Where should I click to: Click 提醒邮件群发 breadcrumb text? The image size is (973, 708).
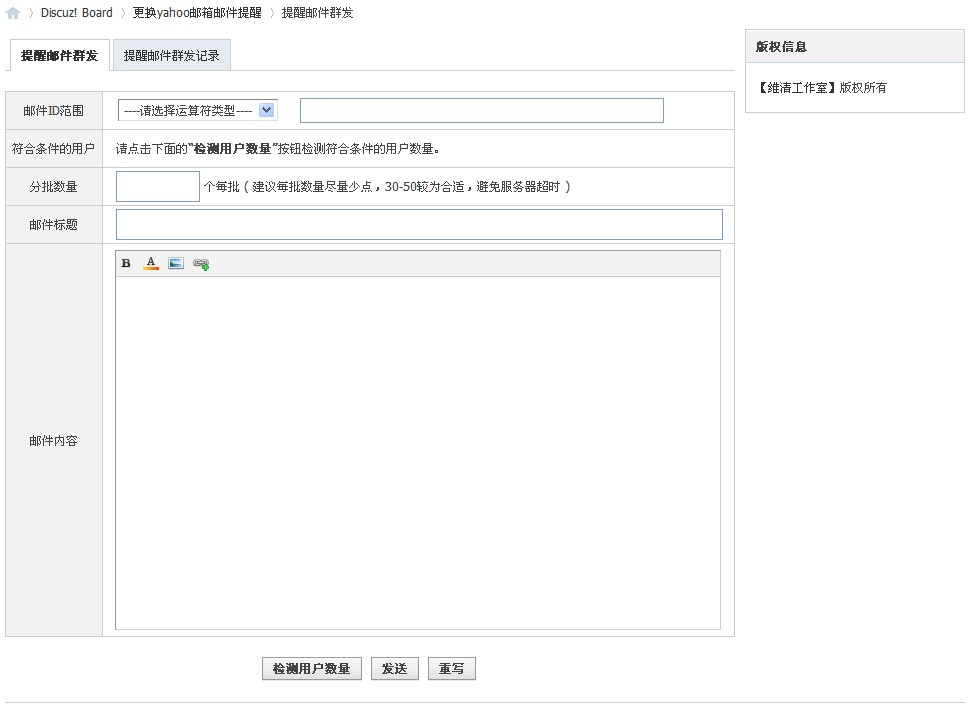(x=317, y=12)
